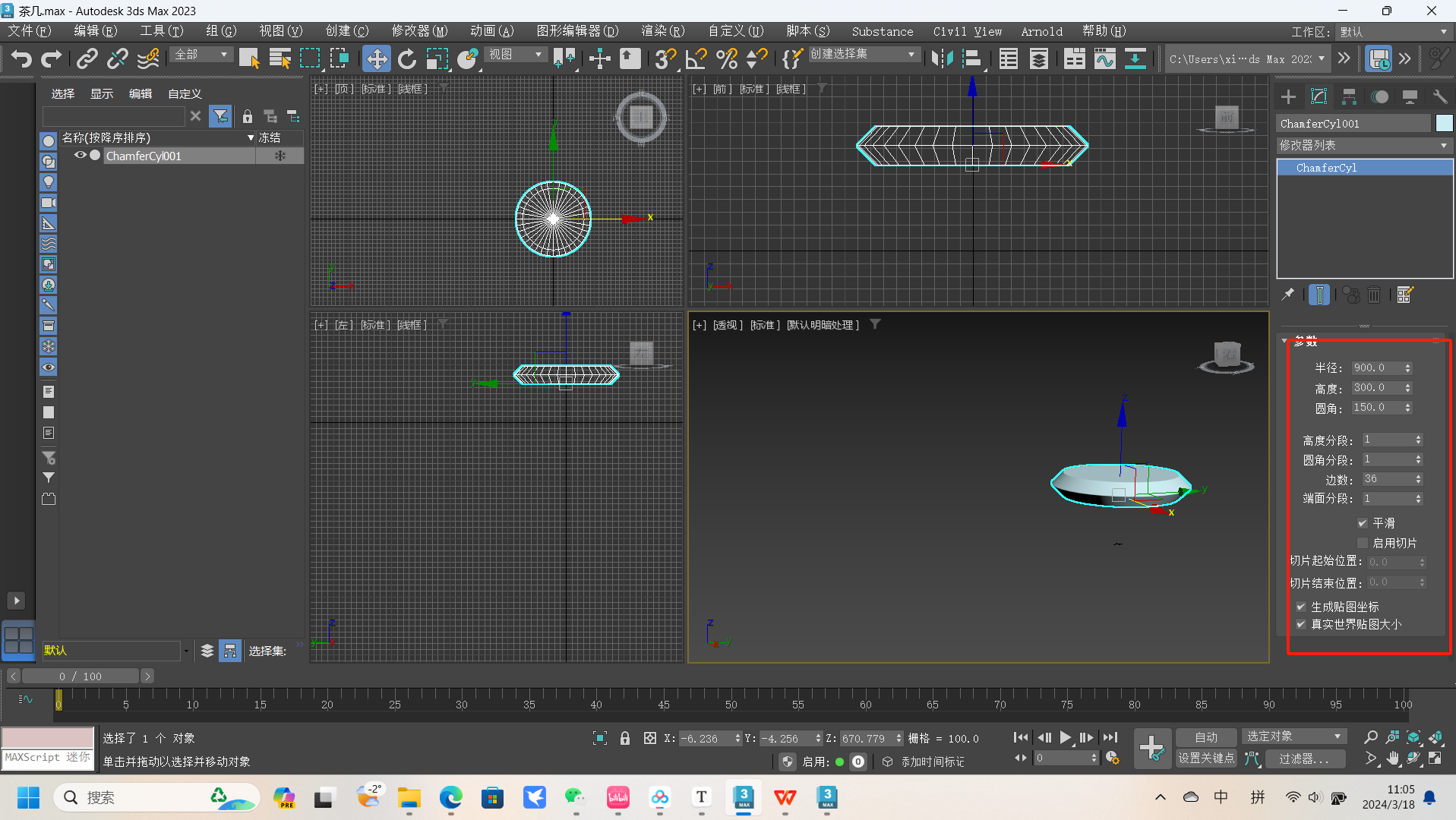Click the sides (边数) spinner arrows
This screenshot has width=1456, height=820.
(1418, 479)
